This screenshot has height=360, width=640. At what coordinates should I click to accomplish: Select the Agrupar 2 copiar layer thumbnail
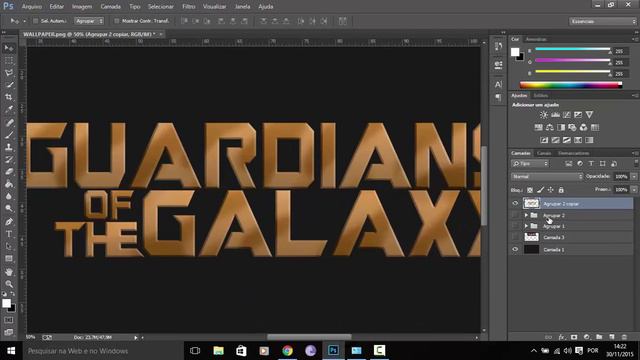click(x=531, y=203)
